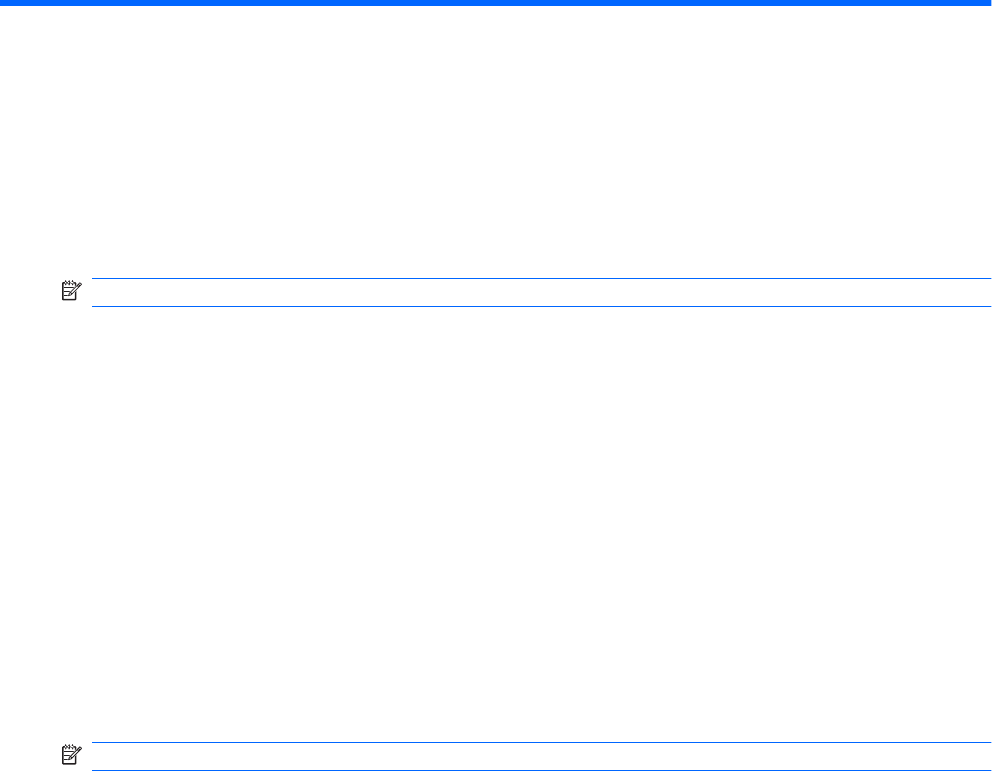Click the center of the blue header bar

point(496,4)
